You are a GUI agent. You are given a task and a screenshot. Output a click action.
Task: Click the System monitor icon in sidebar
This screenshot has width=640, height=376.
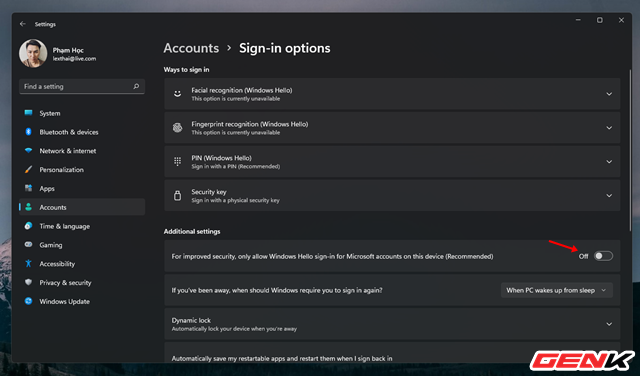(28, 113)
